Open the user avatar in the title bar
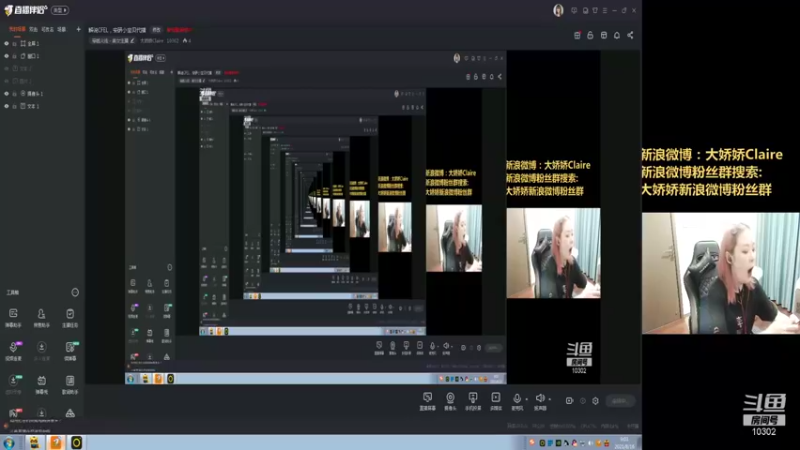This screenshot has height=450, width=800. [558, 10]
